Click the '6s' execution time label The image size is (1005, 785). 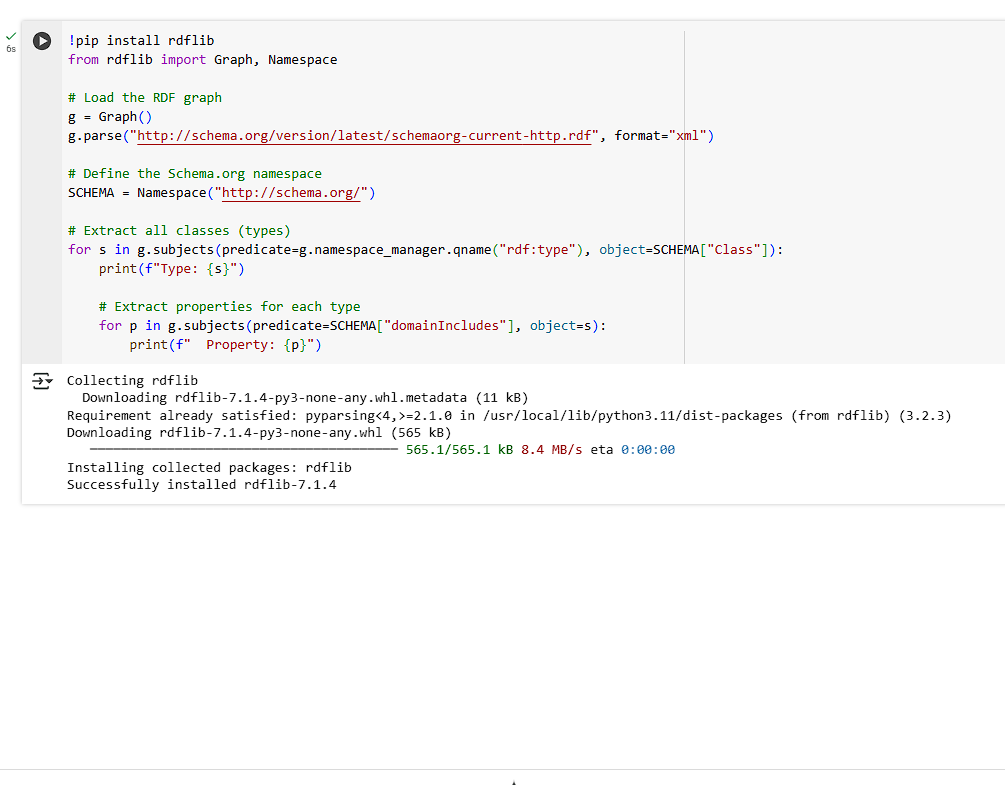[11, 49]
